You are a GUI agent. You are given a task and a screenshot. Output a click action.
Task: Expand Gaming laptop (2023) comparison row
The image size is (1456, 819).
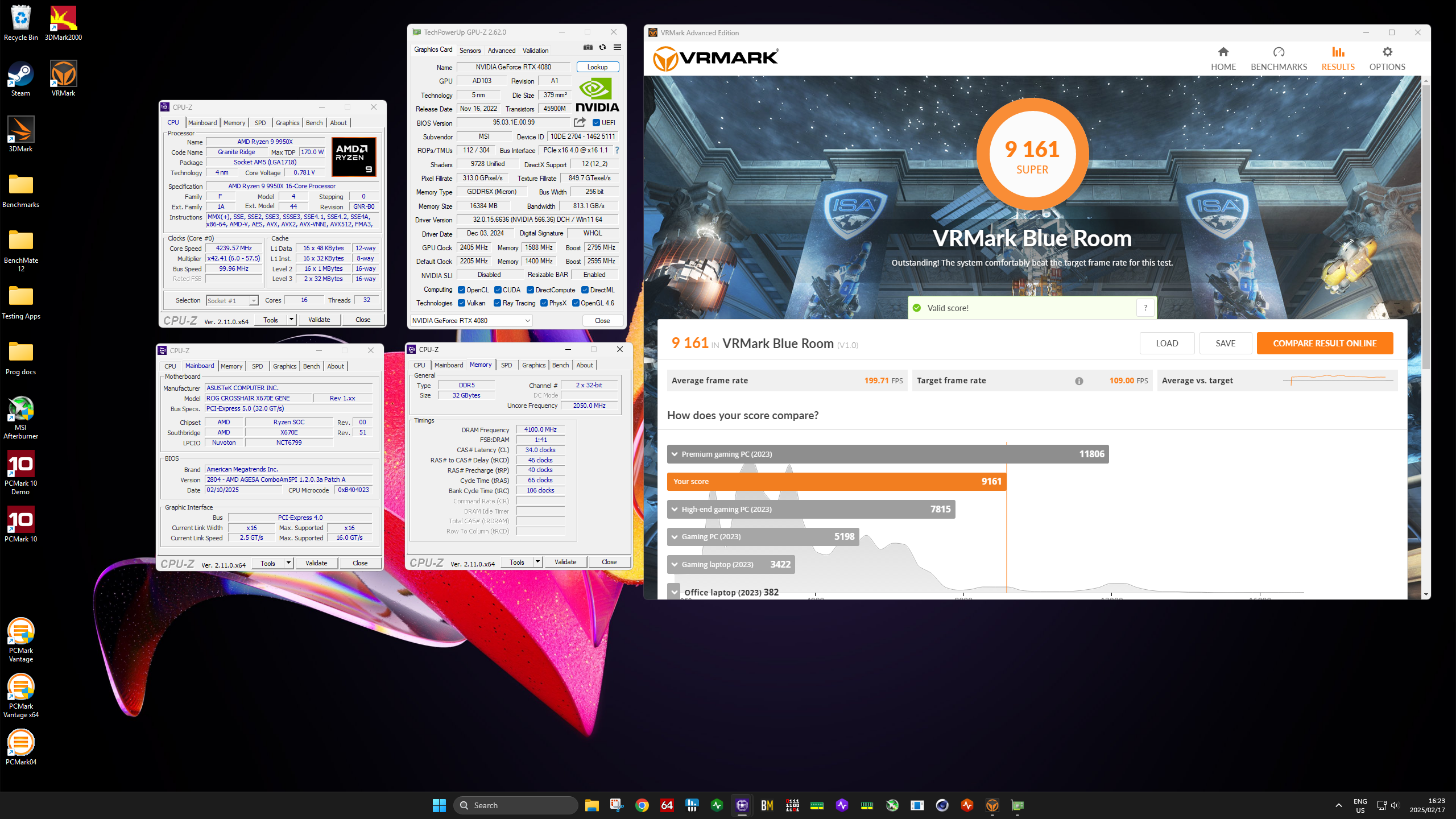pos(731,564)
